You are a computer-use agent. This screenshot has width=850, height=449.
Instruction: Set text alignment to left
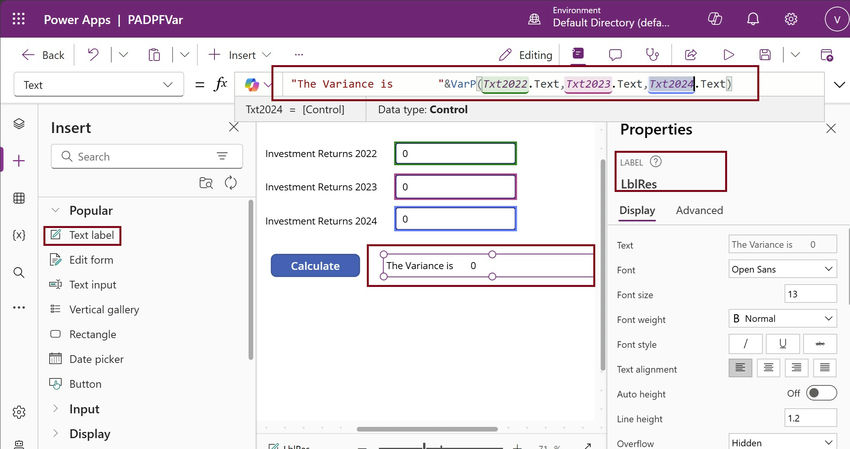point(740,368)
